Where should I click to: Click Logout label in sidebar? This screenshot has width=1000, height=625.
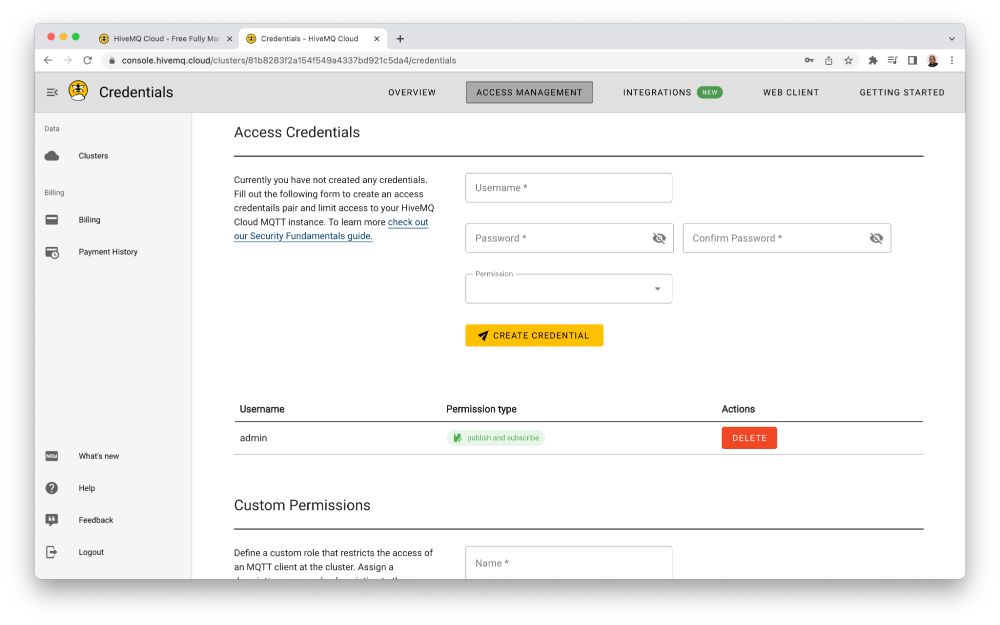tap(91, 552)
